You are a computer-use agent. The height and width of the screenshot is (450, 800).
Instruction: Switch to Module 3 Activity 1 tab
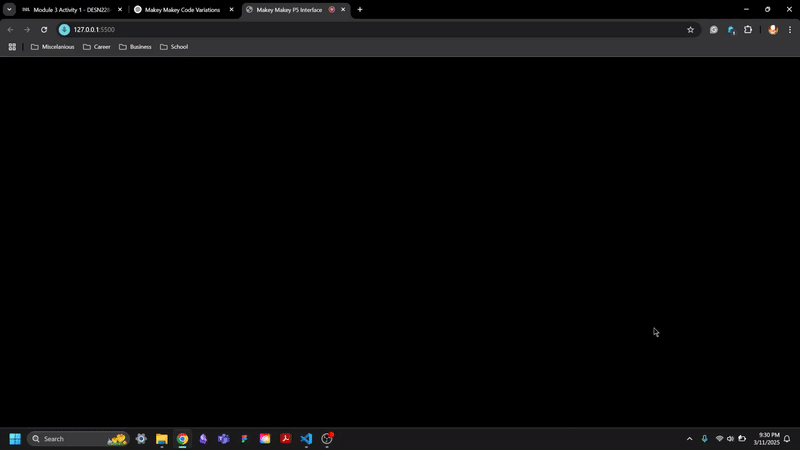coord(71,10)
